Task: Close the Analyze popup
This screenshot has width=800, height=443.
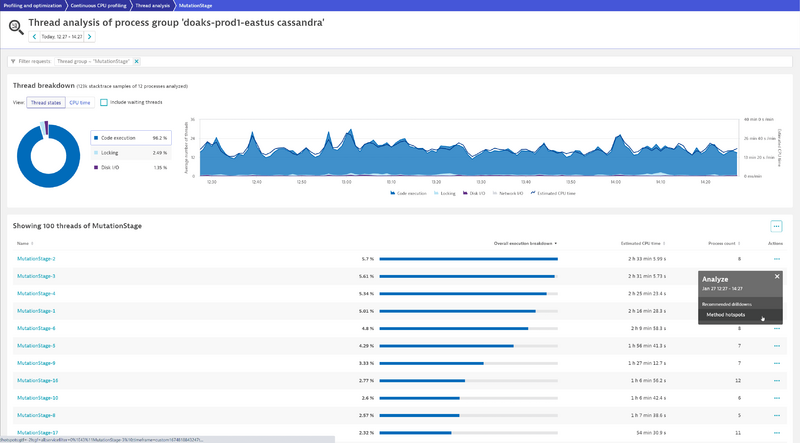Action: 777,276
